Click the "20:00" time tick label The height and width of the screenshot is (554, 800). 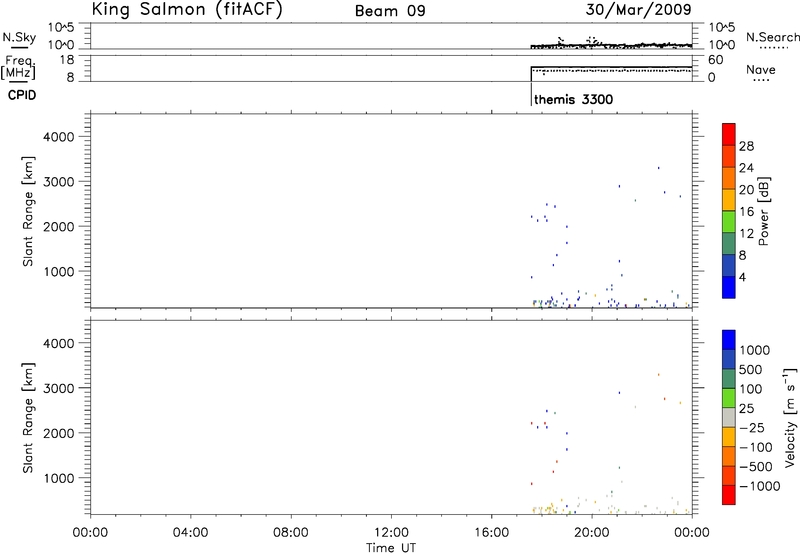pyautogui.click(x=591, y=533)
